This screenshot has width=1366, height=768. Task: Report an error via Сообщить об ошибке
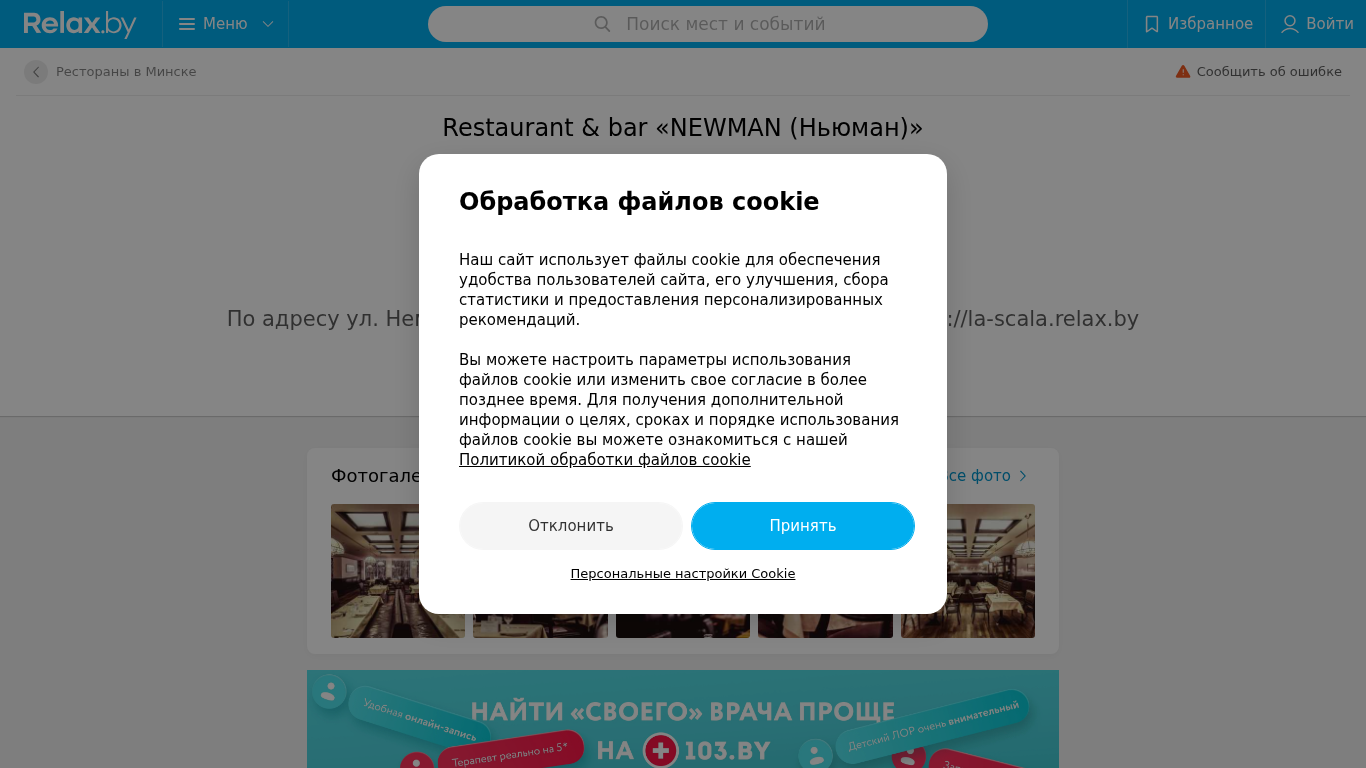(1269, 72)
